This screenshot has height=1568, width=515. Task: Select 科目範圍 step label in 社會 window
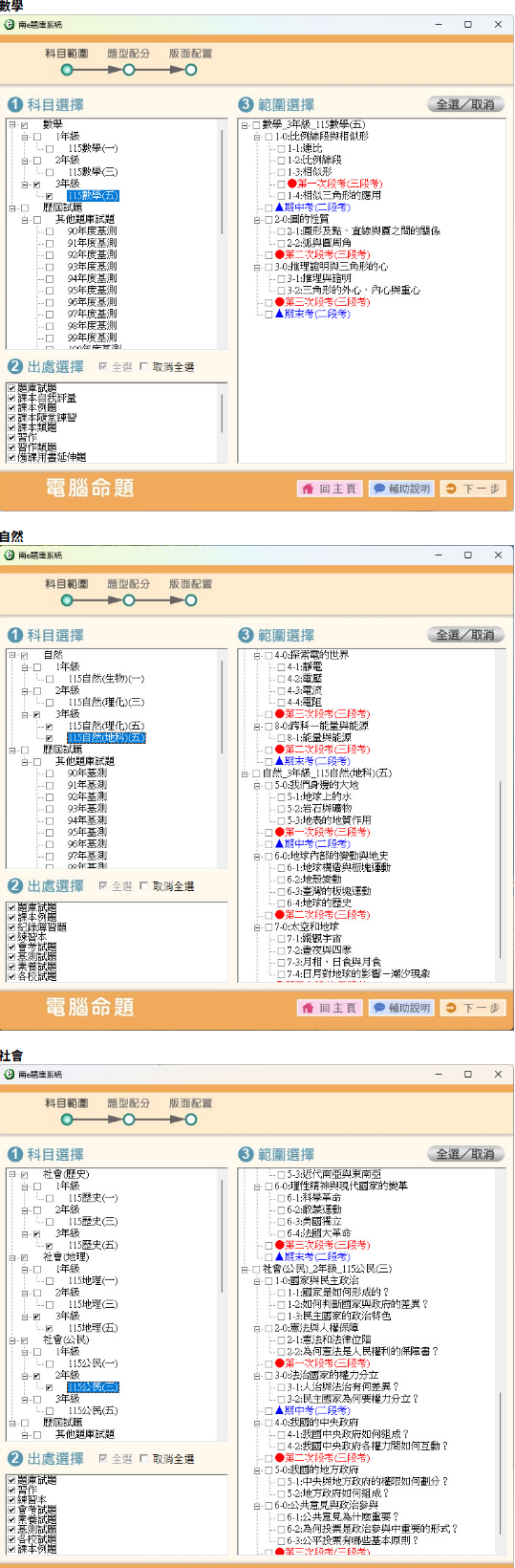coord(67,1102)
